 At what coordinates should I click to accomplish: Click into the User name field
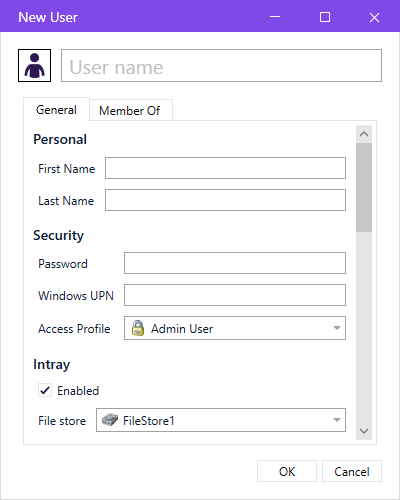221,66
